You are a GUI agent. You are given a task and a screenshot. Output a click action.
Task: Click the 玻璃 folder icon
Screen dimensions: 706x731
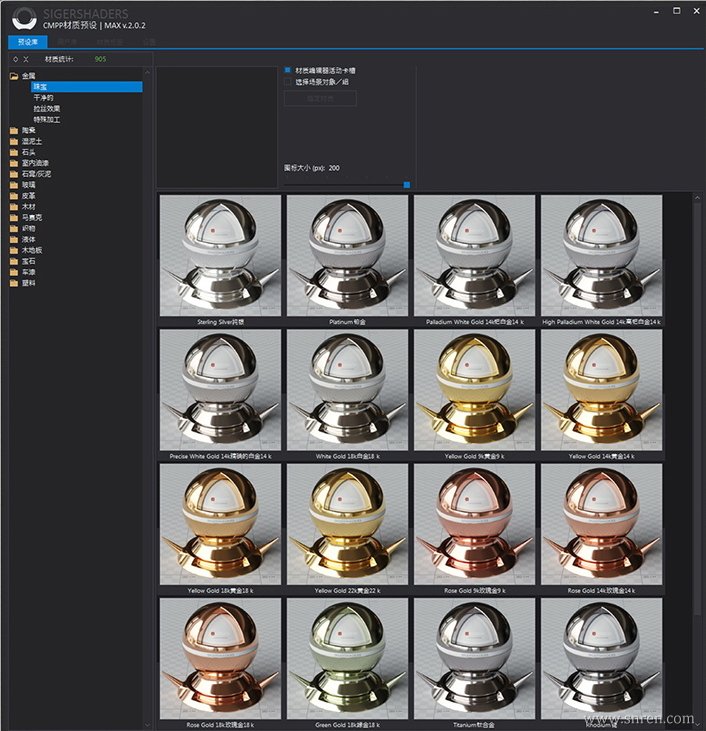[14, 184]
